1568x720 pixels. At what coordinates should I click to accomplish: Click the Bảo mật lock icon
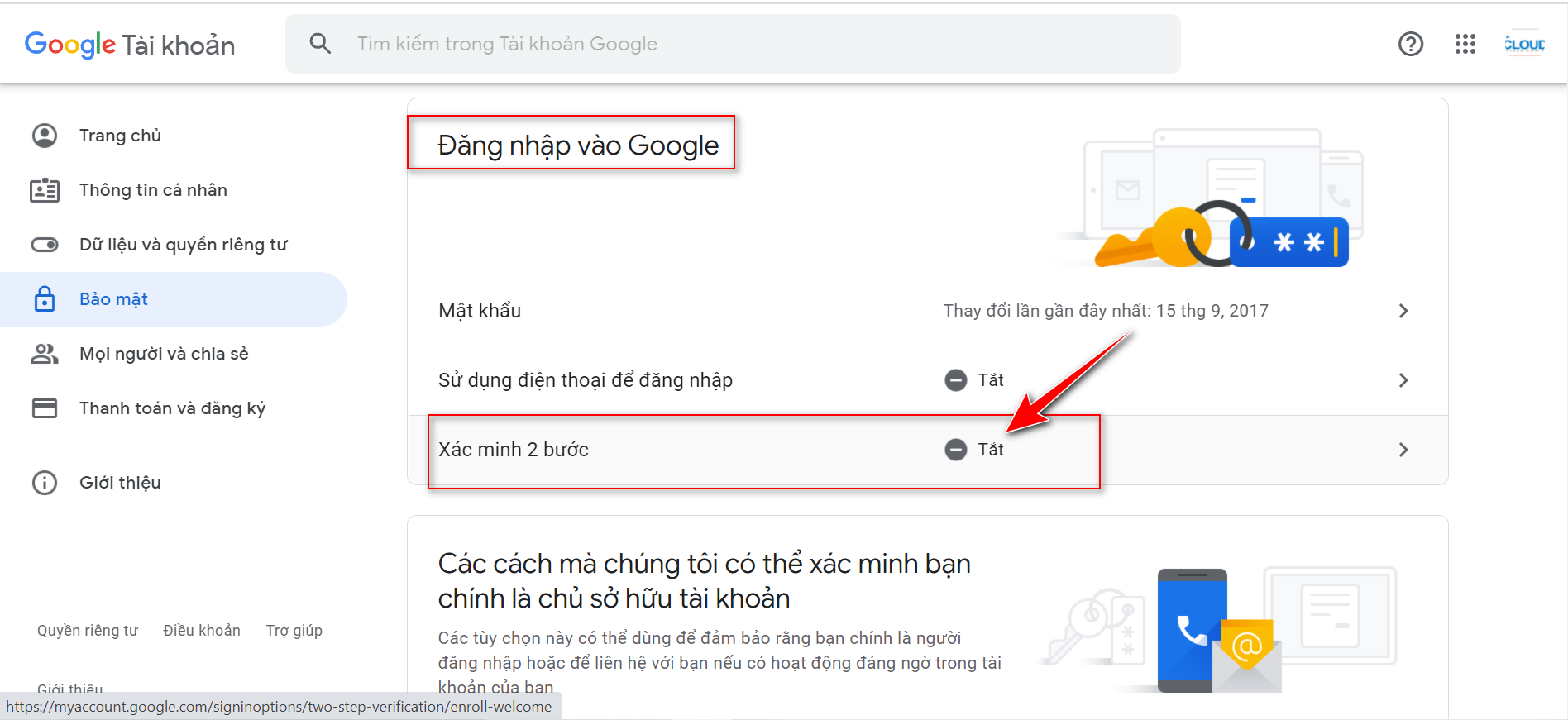pos(45,299)
